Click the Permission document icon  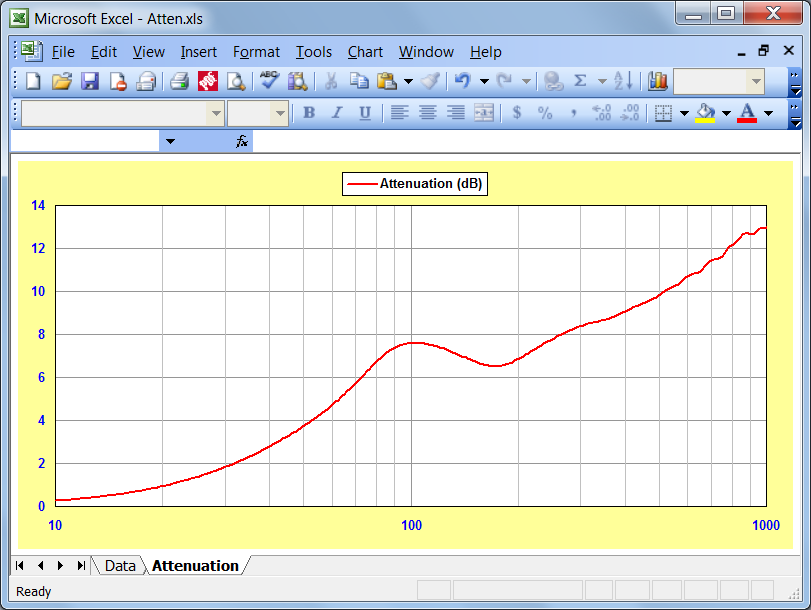(x=118, y=81)
